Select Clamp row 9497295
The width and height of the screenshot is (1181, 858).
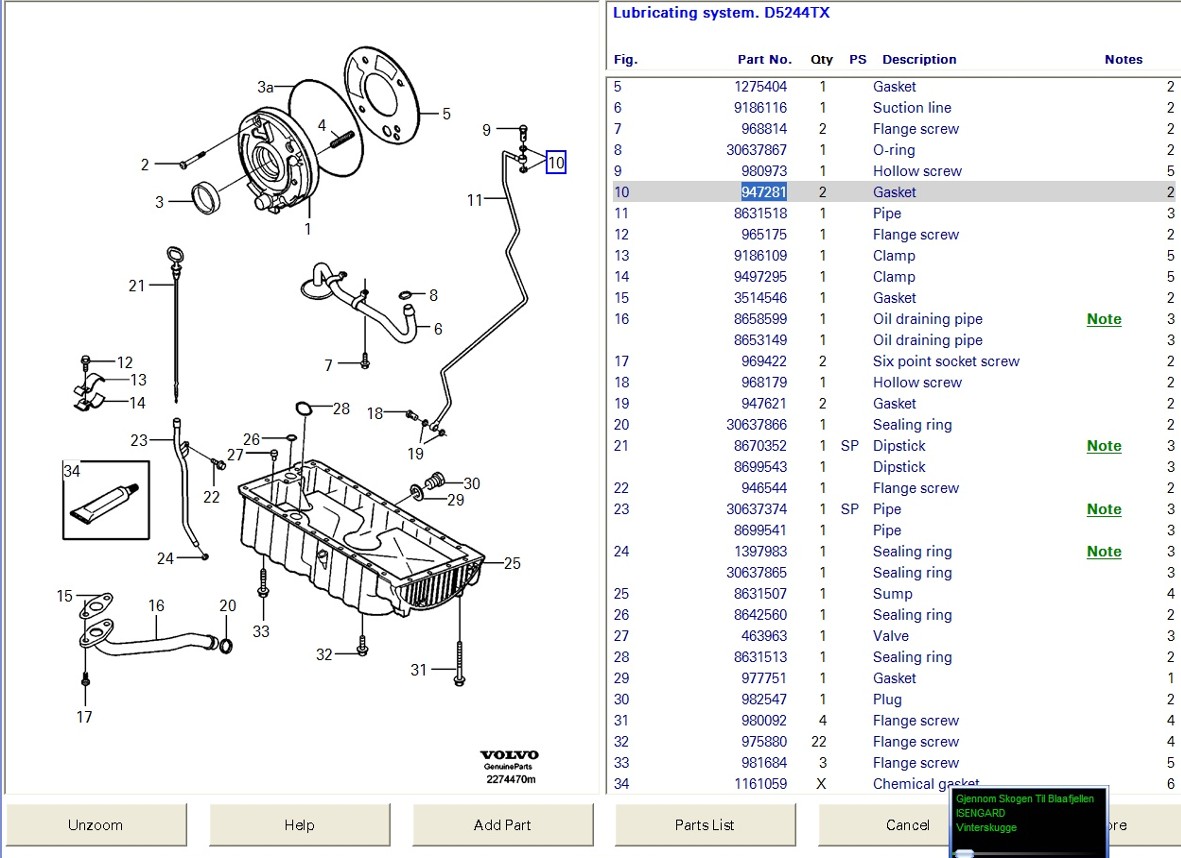click(893, 276)
